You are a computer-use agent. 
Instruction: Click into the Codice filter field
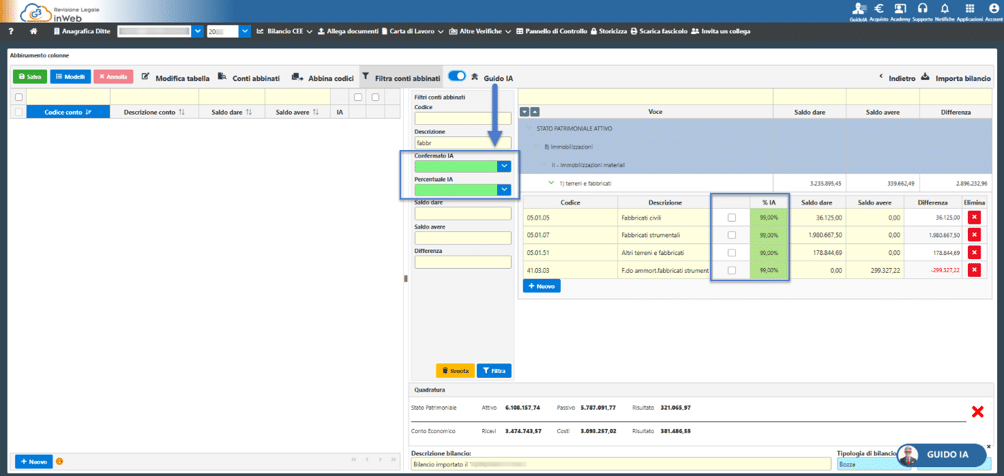point(463,119)
